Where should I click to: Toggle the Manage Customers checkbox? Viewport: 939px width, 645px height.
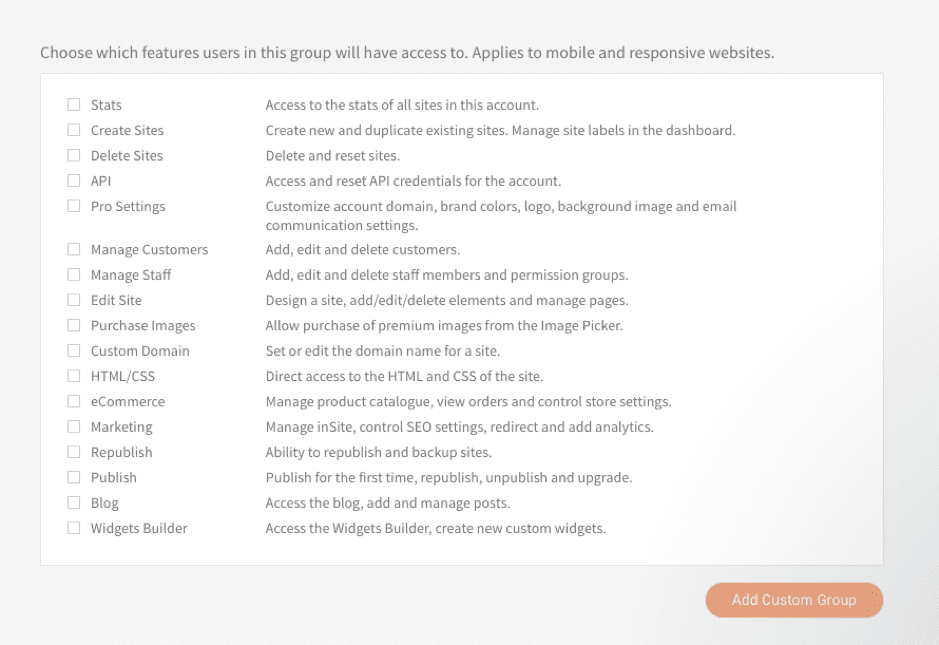(x=74, y=249)
